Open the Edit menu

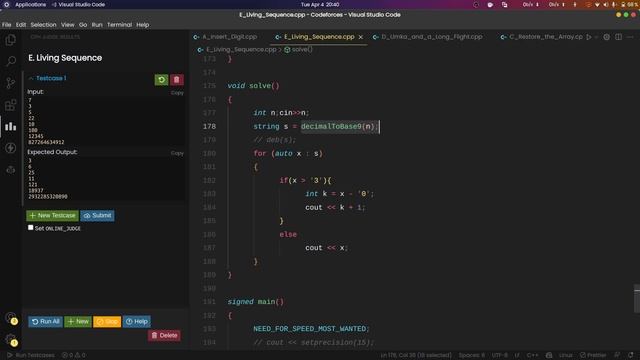[21, 24]
